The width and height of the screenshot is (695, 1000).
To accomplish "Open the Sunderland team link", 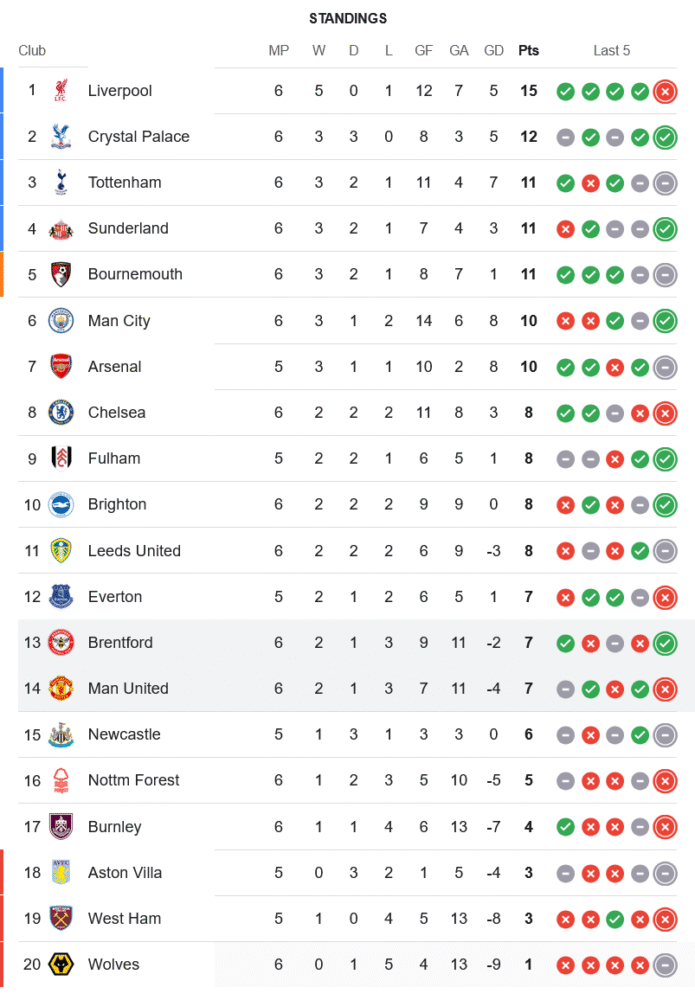I will (128, 229).
